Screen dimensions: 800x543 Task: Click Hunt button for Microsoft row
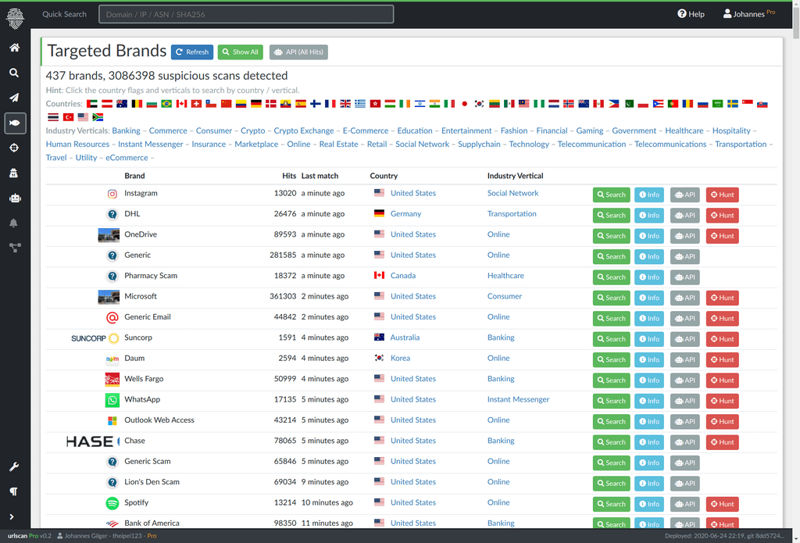pos(722,298)
